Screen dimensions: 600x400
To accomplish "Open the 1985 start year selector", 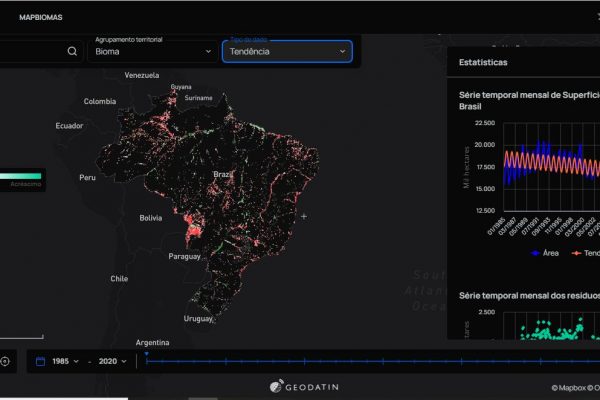I will [x=65, y=361].
